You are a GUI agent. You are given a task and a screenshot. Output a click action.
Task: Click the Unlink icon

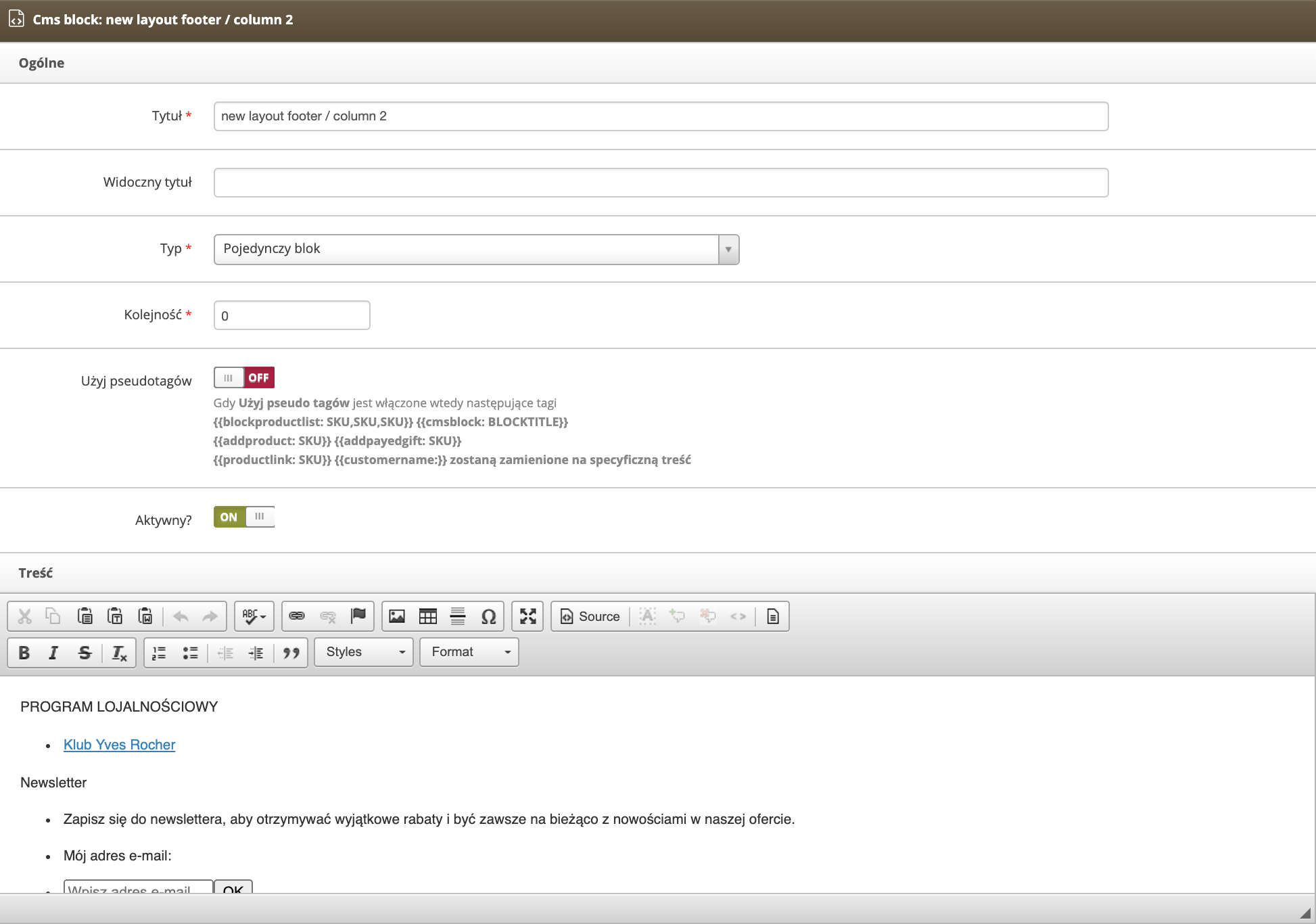[x=328, y=616]
